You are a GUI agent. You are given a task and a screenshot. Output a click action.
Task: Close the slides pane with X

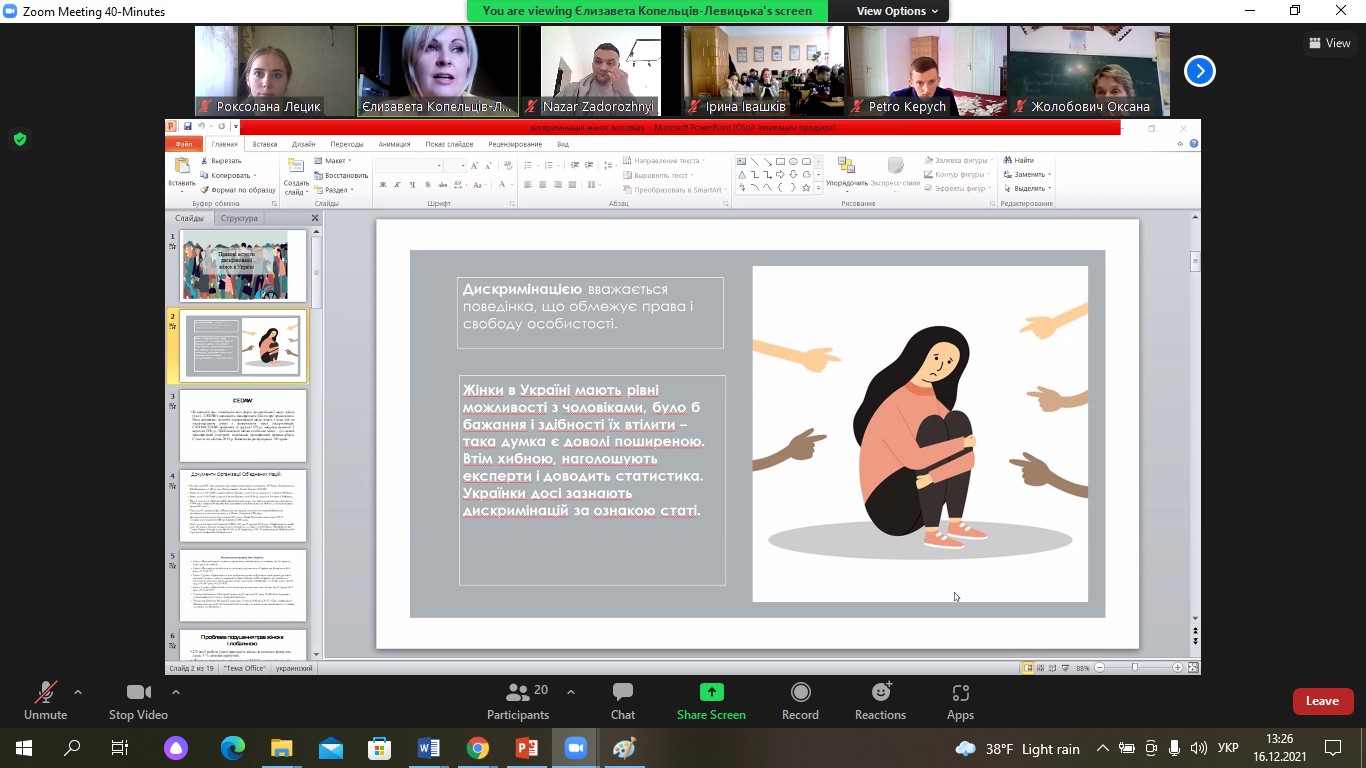click(x=315, y=218)
